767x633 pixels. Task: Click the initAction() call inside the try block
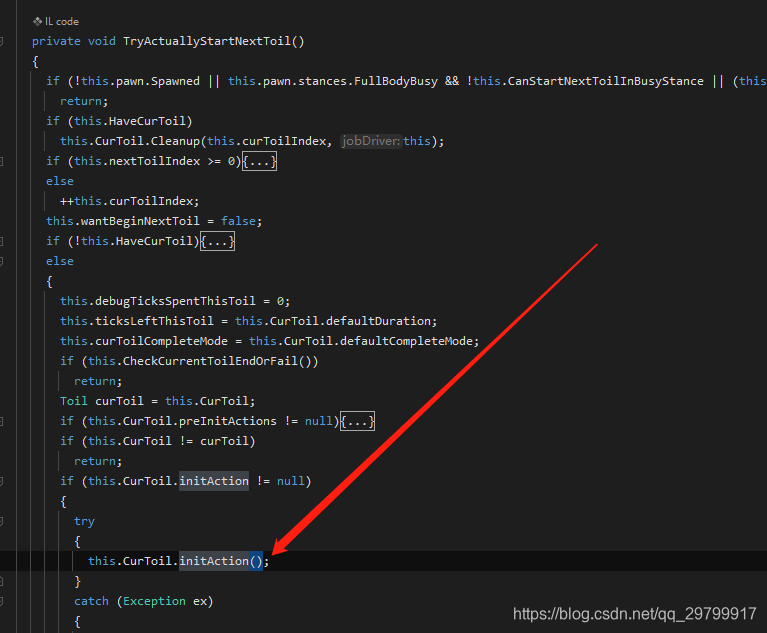221,561
